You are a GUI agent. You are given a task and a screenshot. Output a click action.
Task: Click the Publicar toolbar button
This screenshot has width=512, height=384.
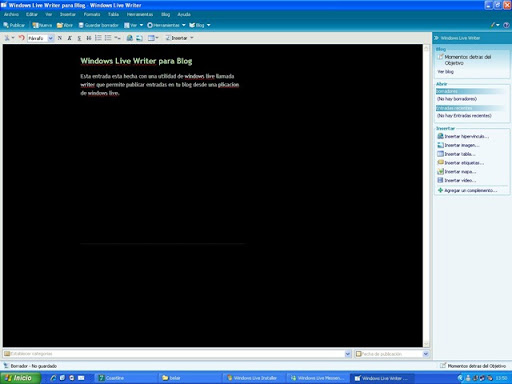point(14,25)
